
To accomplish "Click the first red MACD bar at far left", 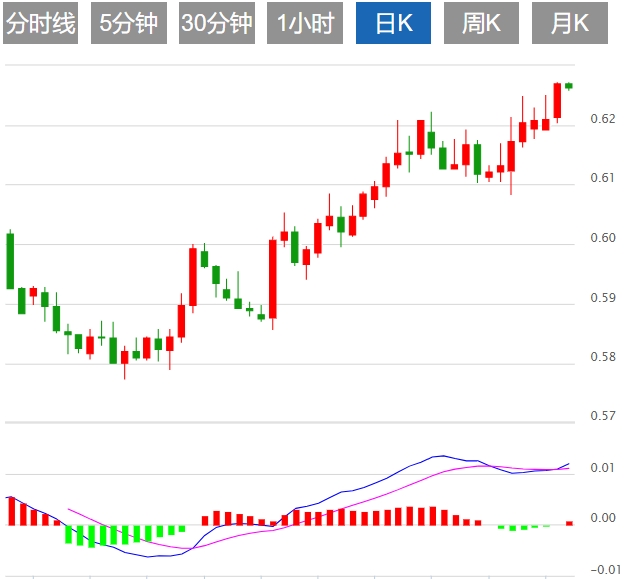I will coord(11,511).
